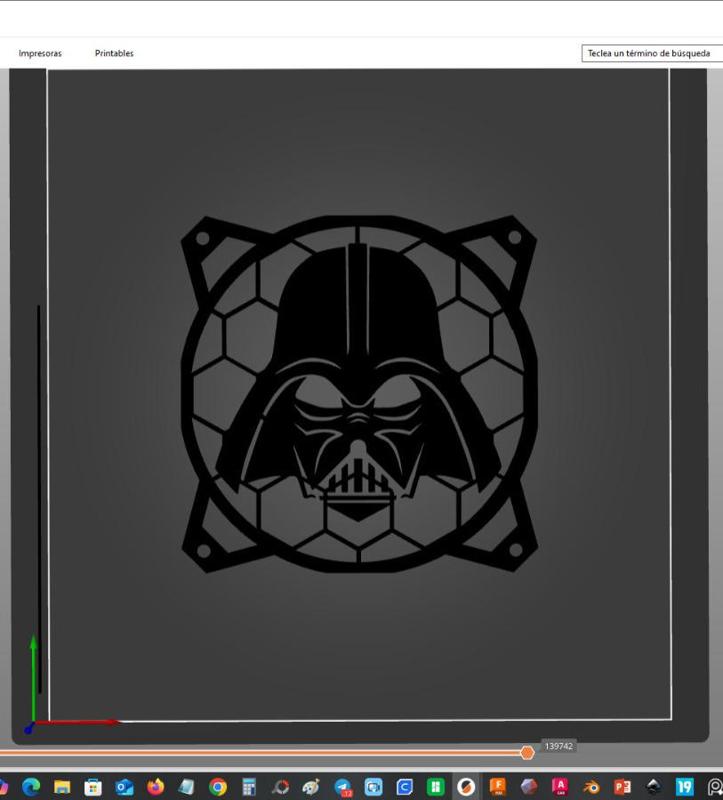The image size is (723, 800).
Task: Open Microsoft Edge from the taskbar
Action: pos(31,787)
